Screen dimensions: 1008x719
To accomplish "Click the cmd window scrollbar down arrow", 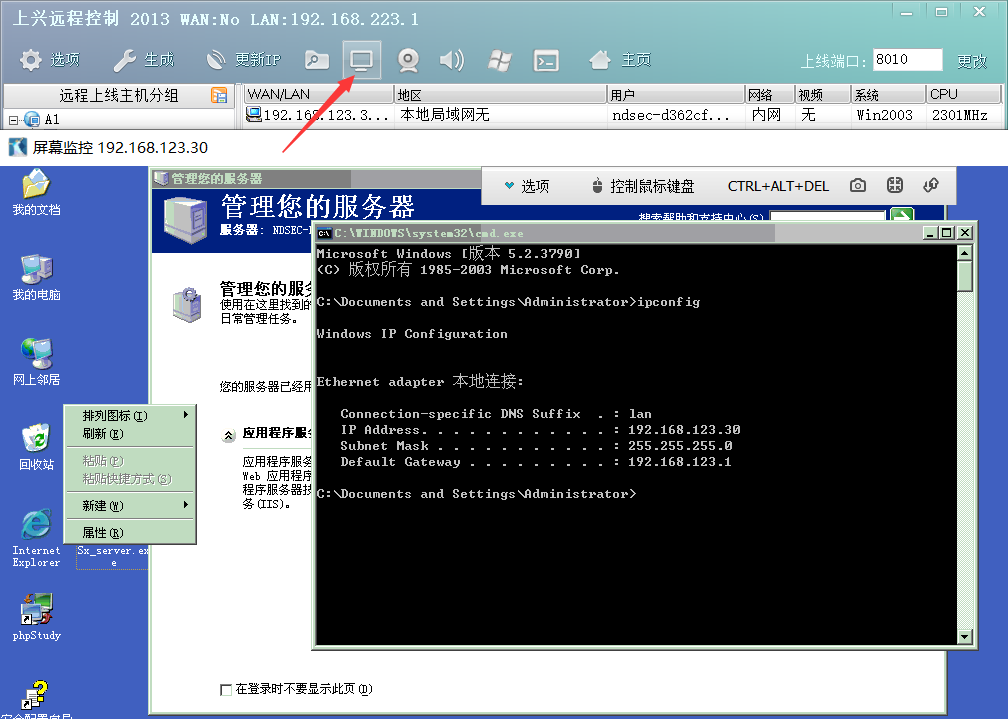I will 964,637.
